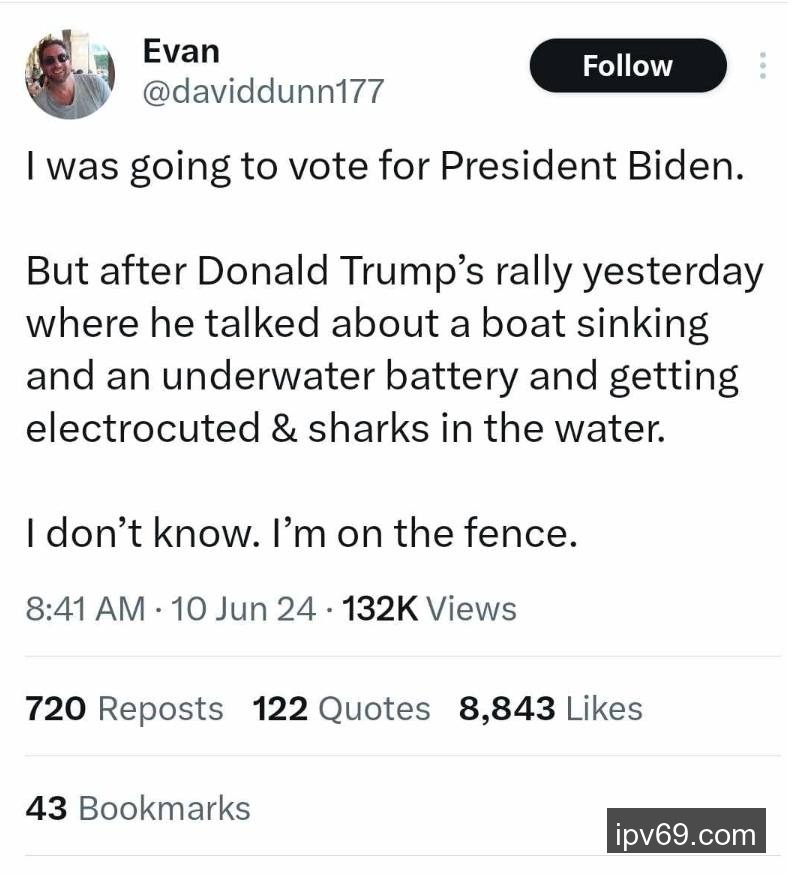Click the word "electrocuted"
Viewport: 788px width, 875px height.
click(x=141, y=428)
